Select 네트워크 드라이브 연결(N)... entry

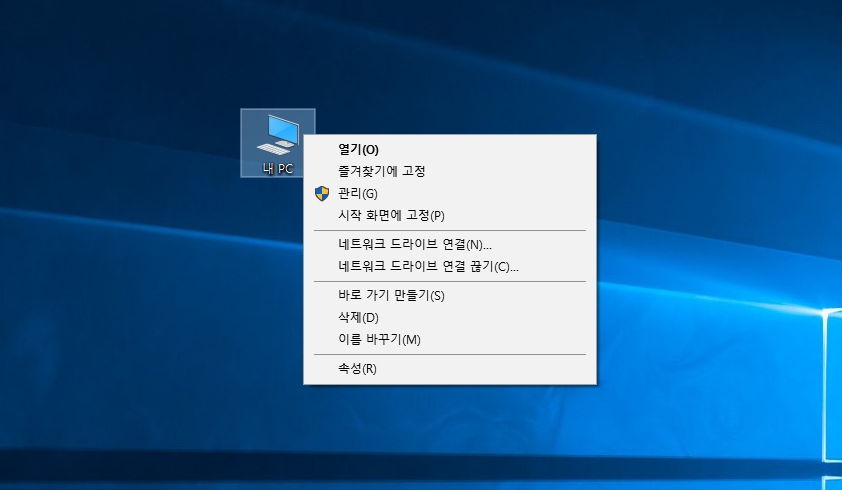pos(450,244)
